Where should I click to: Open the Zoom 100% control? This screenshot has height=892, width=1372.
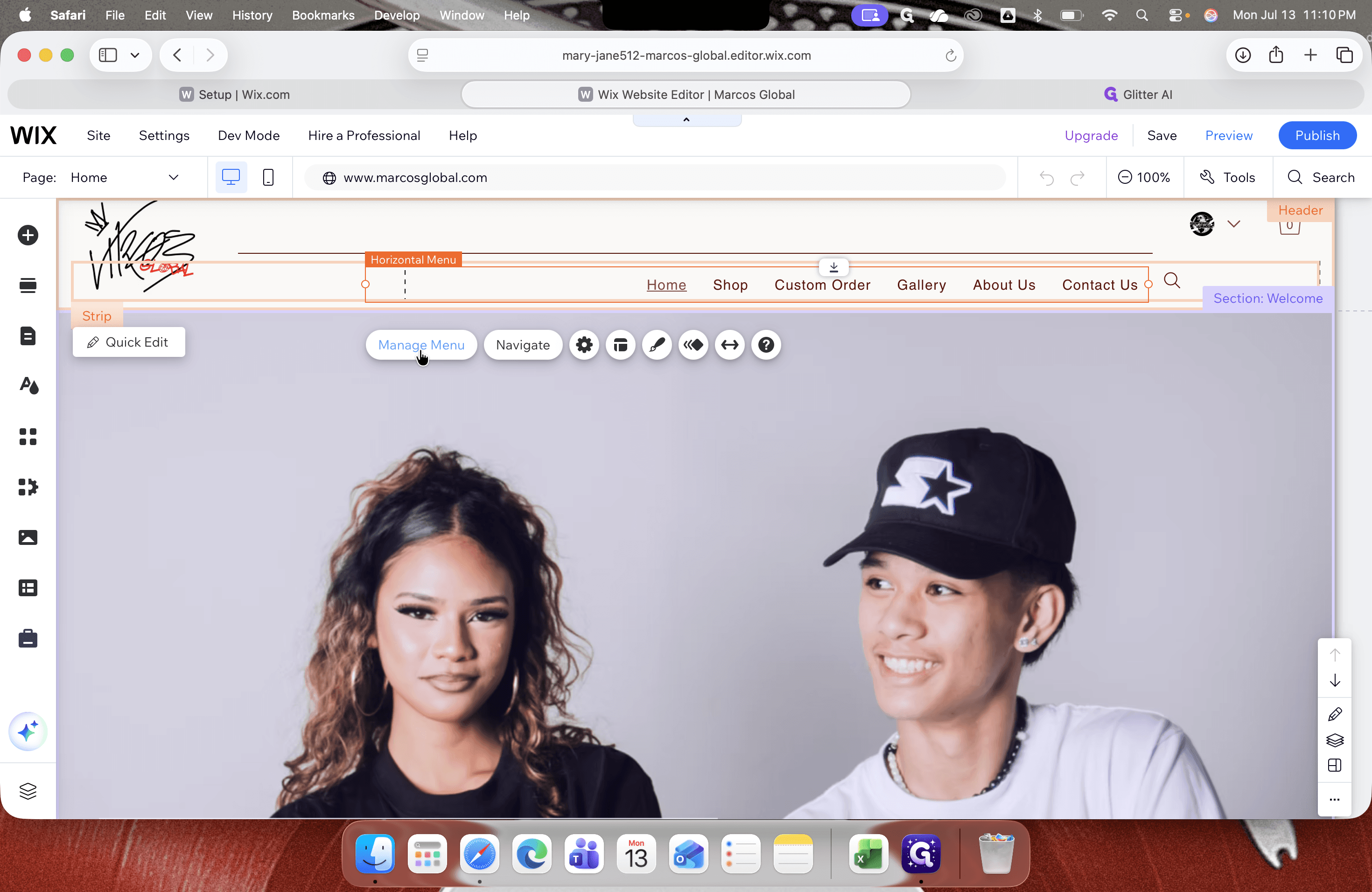pyautogui.click(x=1144, y=177)
